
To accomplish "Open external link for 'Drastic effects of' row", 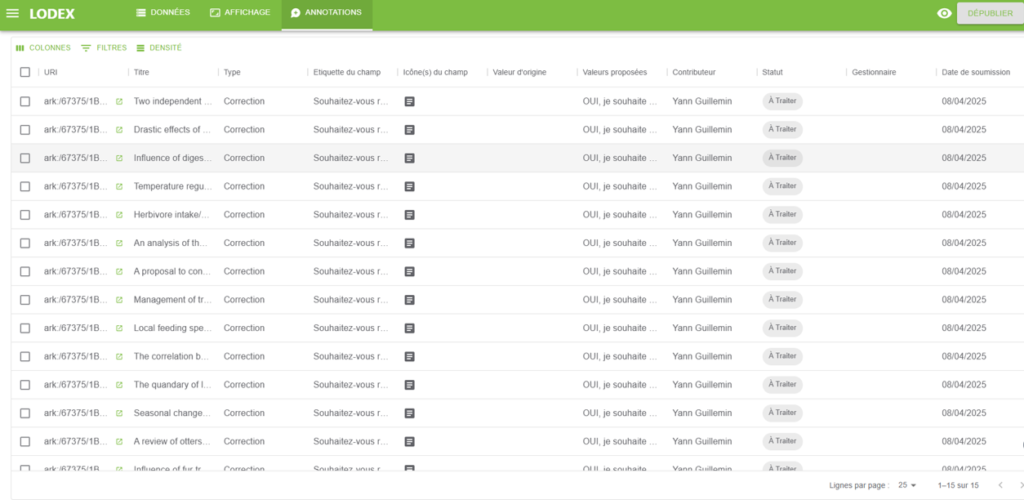I will pos(119,130).
